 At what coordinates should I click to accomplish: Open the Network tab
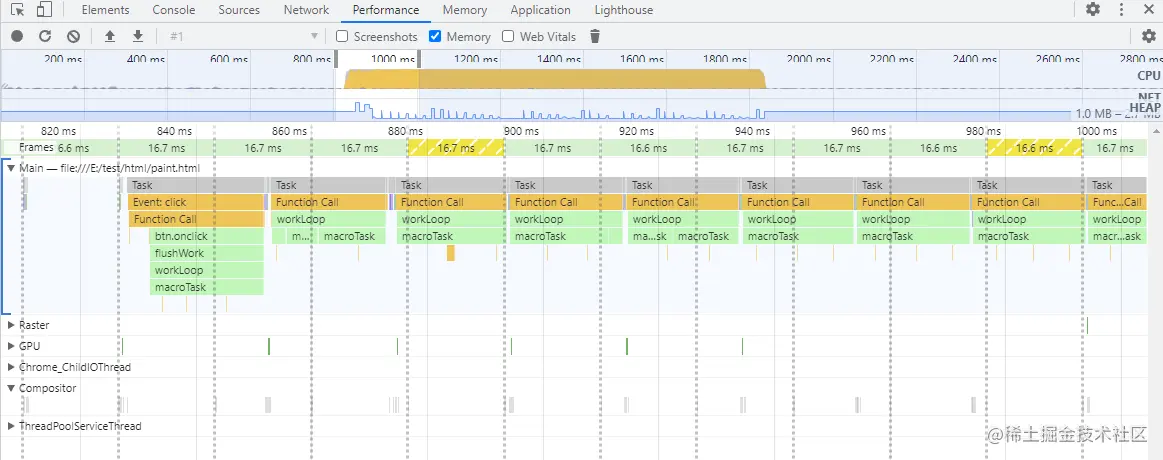click(x=306, y=10)
